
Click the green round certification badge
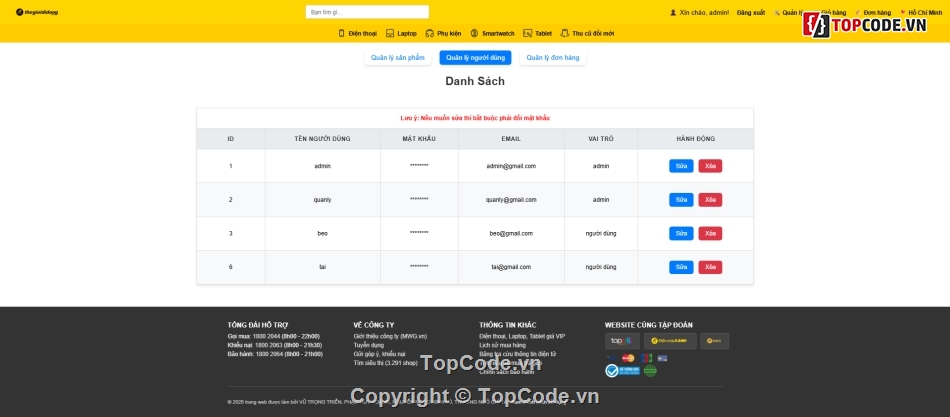pyautogui.click(x=650, y=370)
